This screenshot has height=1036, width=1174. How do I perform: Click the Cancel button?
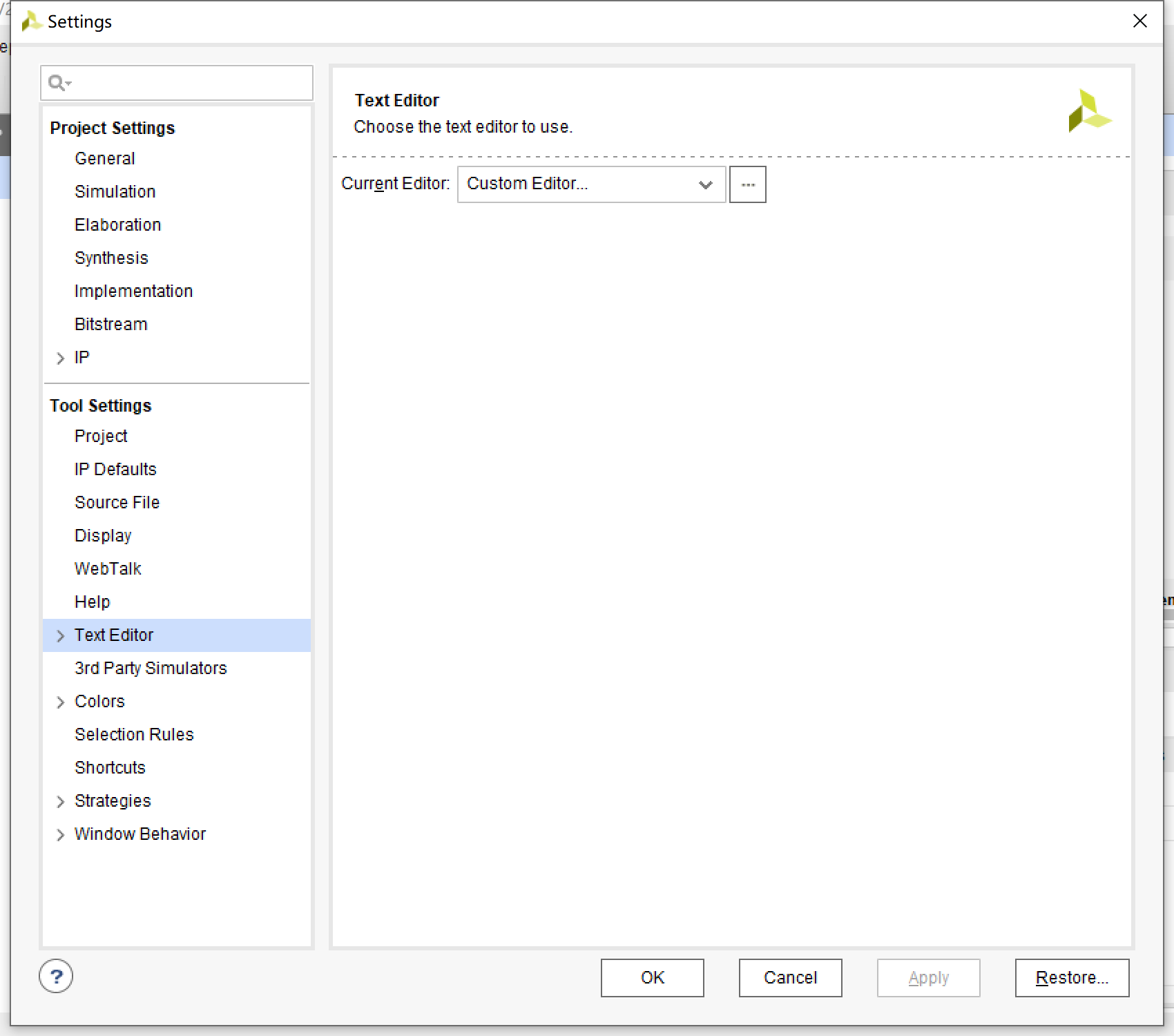791,977
